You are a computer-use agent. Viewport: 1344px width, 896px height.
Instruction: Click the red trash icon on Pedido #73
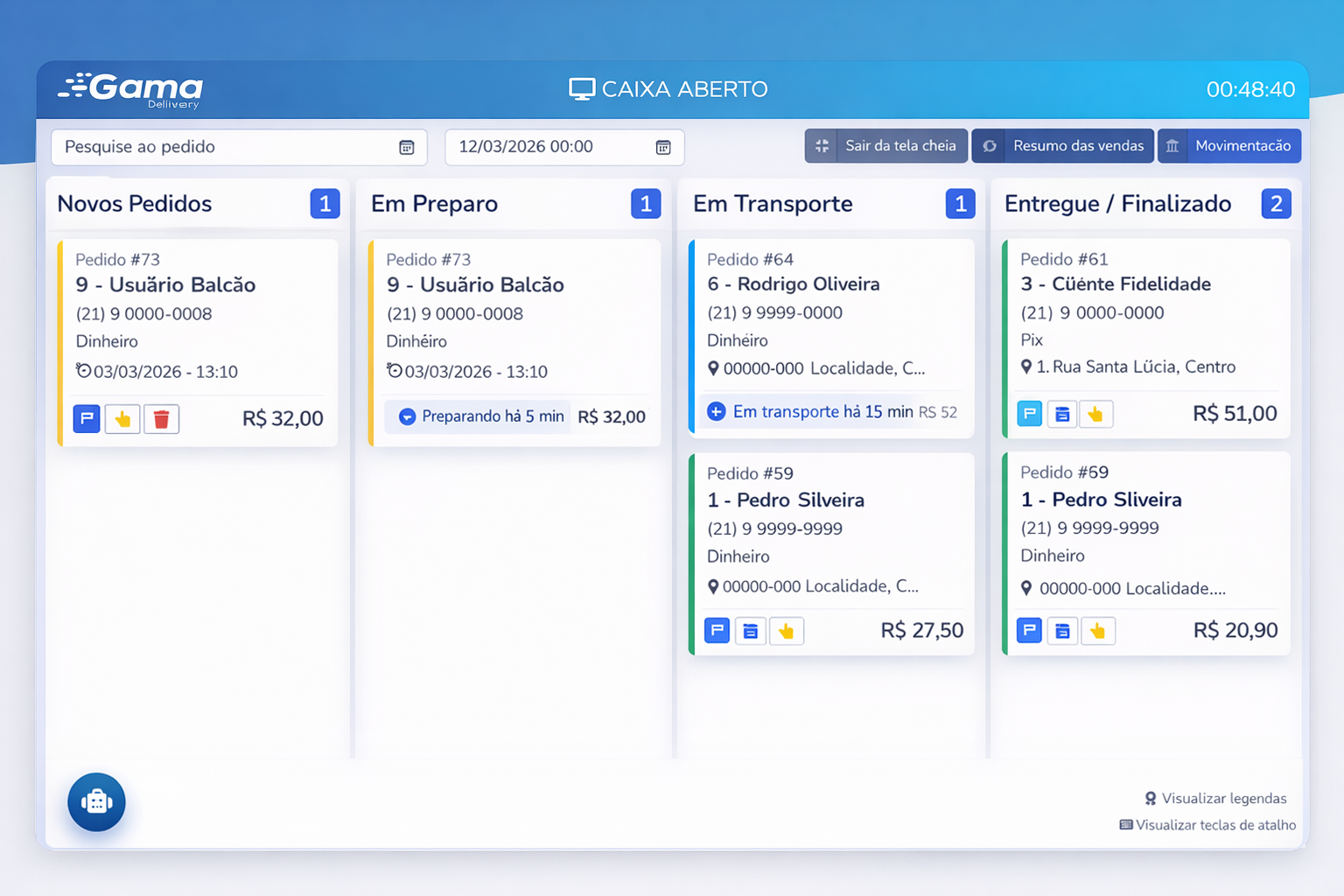click(x=161, y=419)
